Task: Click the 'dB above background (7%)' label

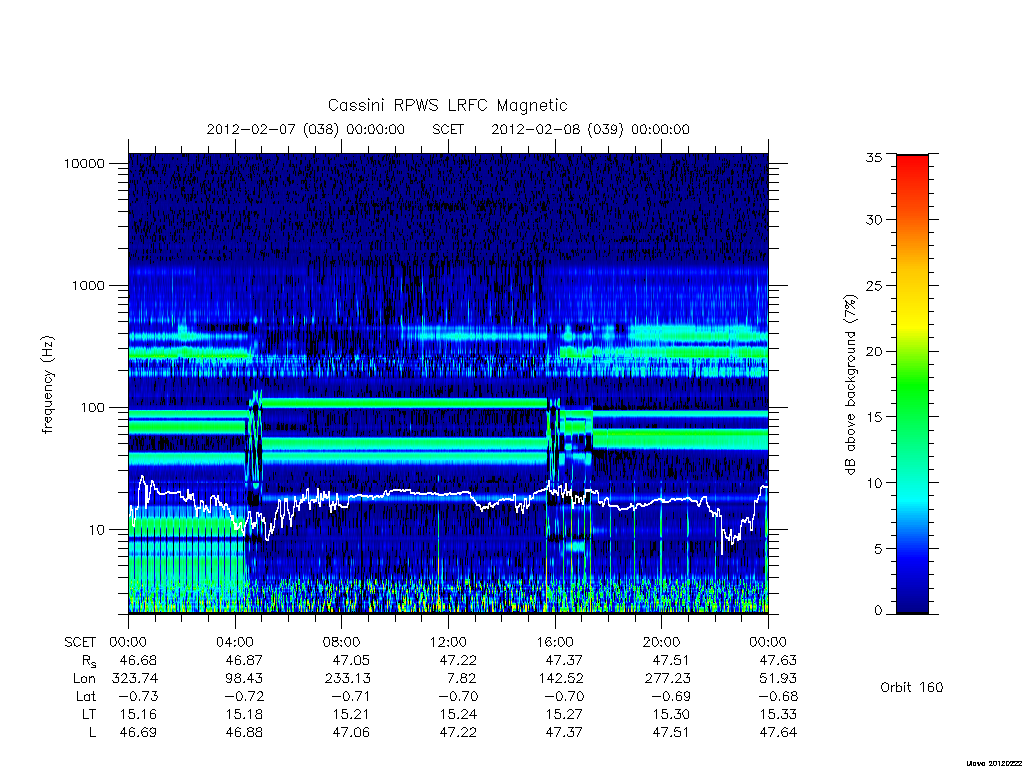Action: (850, 385)
